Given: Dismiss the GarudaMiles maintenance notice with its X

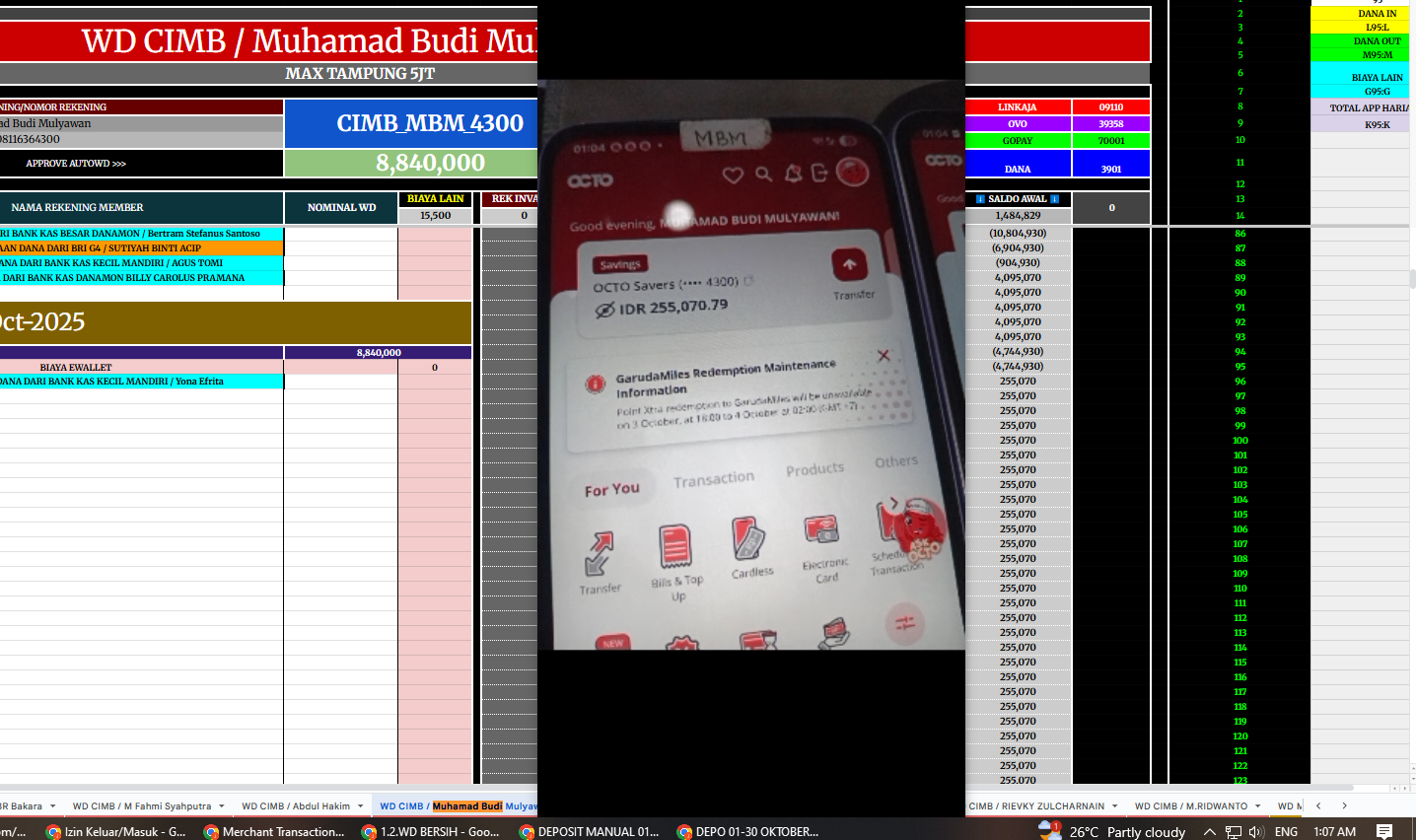Looking at the screenshot, I should (884, 355).
